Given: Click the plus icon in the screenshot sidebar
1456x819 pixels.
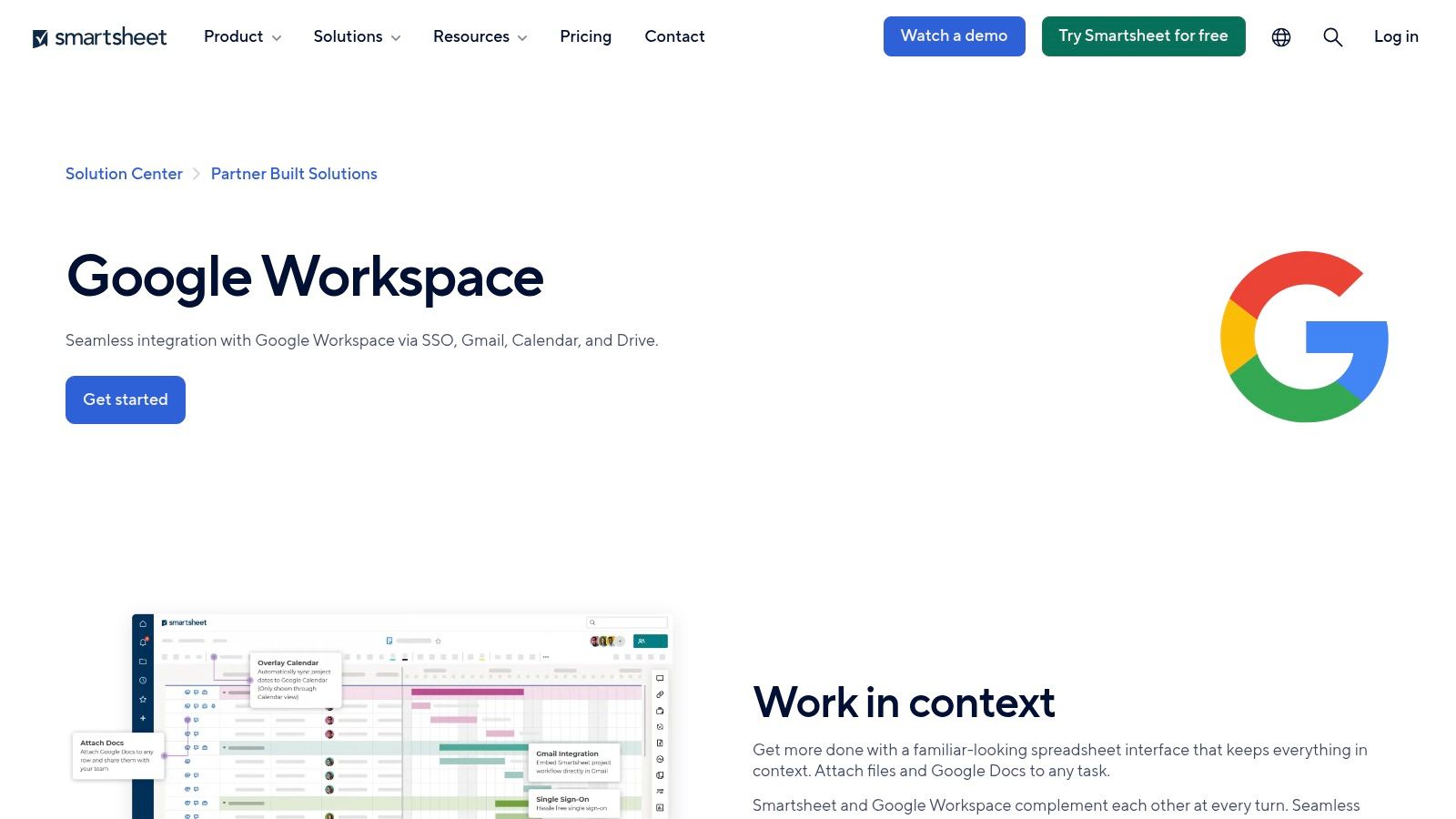Looking at the screenshot, I should [x=143, y=717].
